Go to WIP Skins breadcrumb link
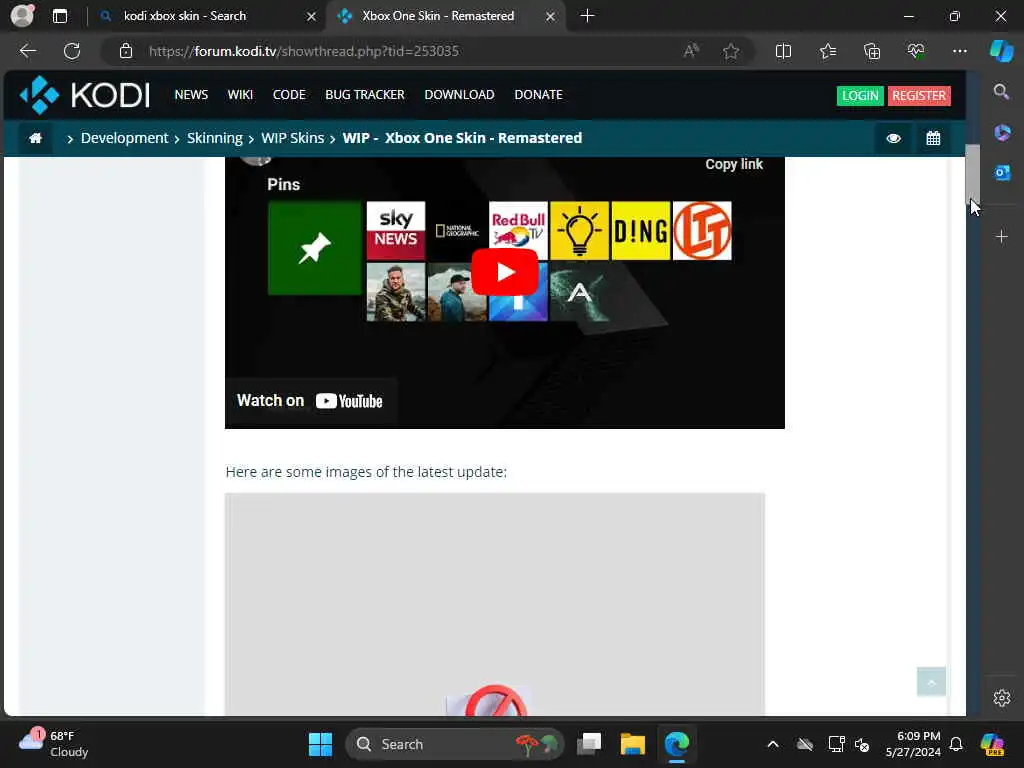The width and height of the screenshot is (1024, 768). click(x=293, y=138)
